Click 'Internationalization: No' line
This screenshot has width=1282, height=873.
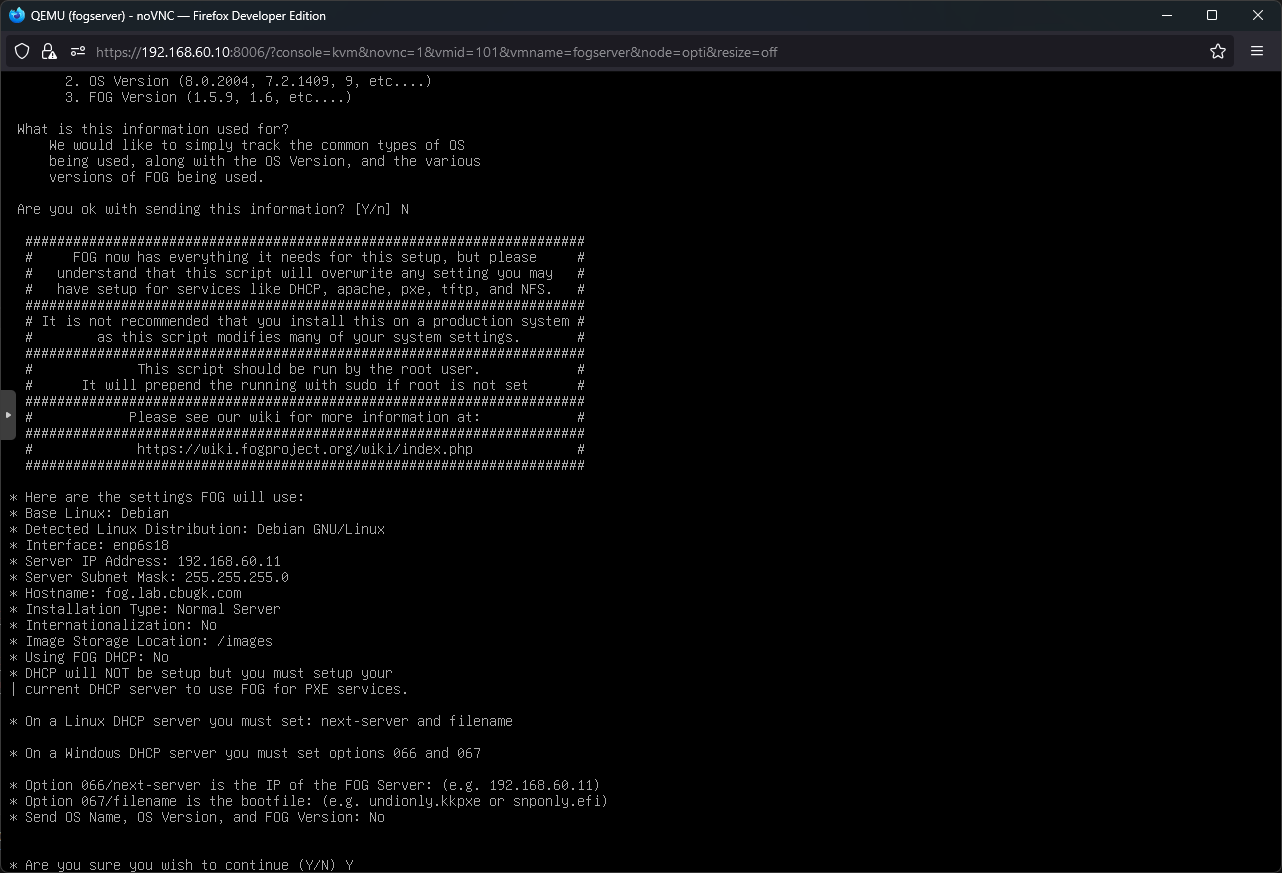[113, 625]
